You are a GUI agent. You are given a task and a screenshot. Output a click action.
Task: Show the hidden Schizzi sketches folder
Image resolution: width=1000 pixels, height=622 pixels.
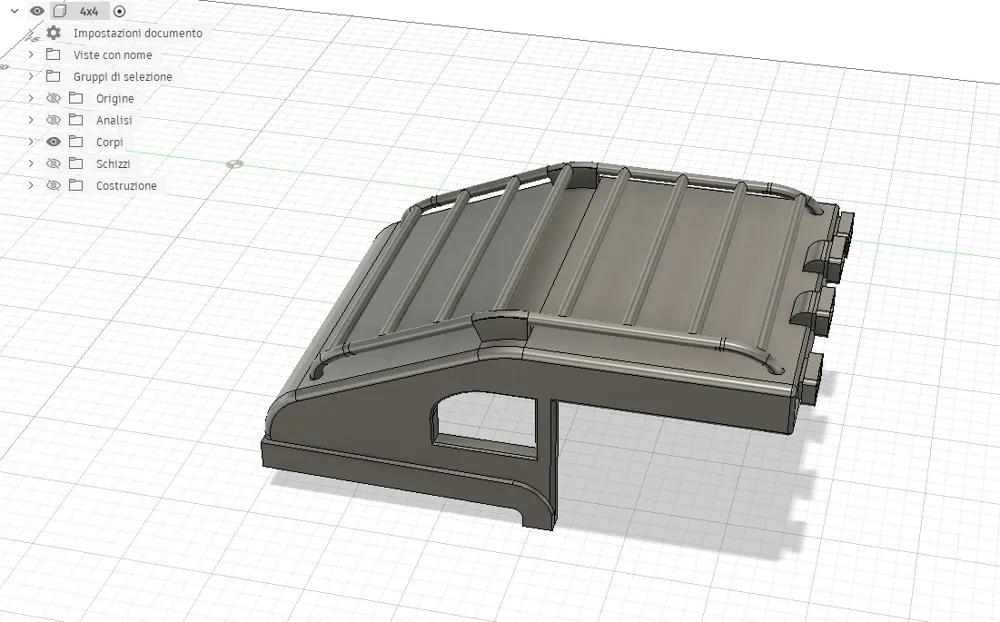pos(54,163)
